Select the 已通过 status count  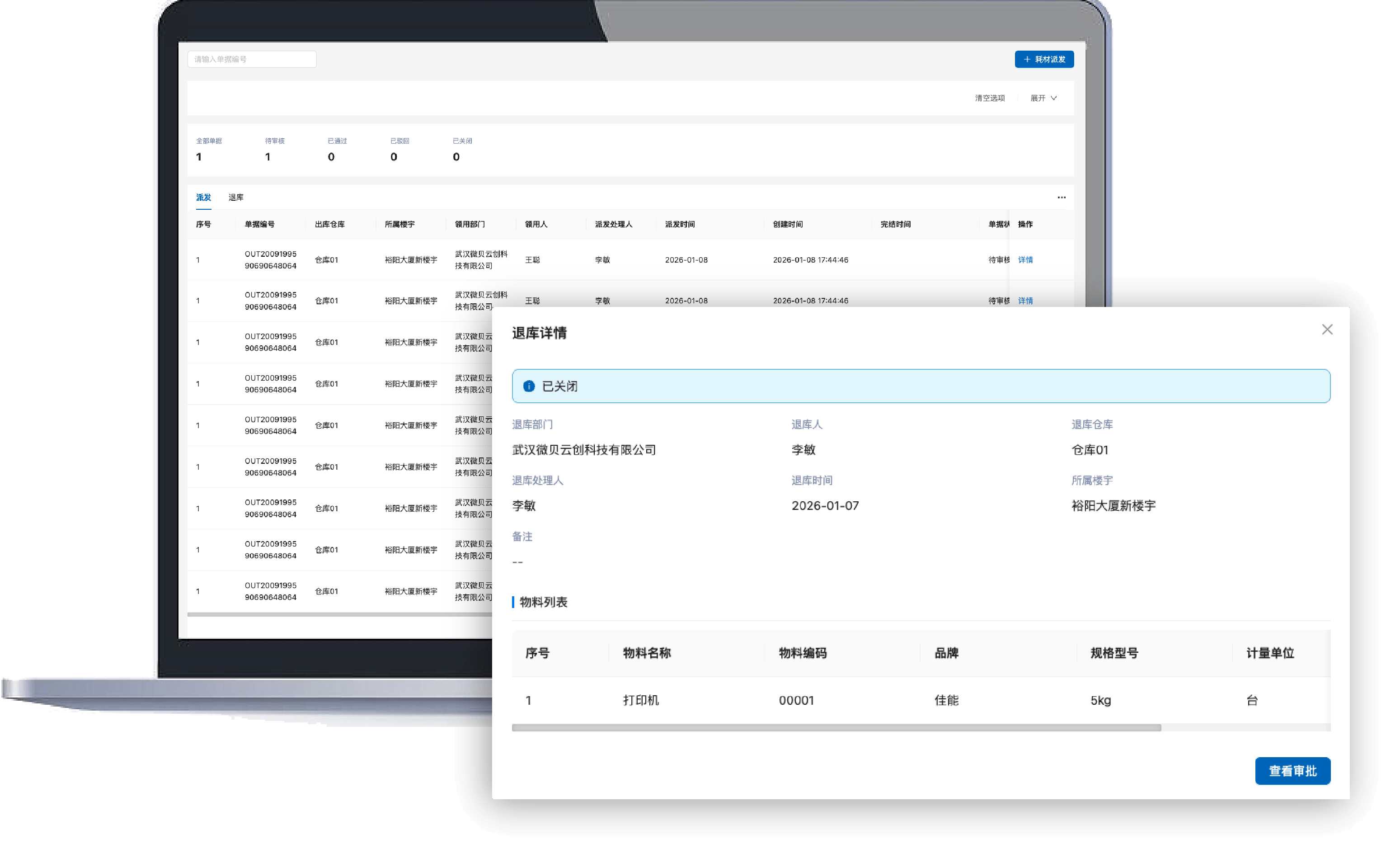coord(337,150)
